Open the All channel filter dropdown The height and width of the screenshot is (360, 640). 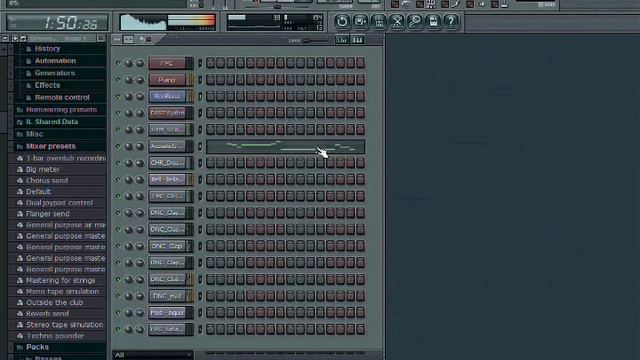[153, 355]
